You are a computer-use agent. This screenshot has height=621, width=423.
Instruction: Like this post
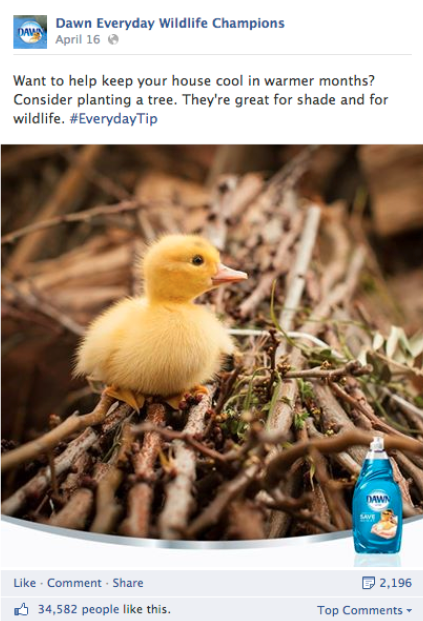24,583
